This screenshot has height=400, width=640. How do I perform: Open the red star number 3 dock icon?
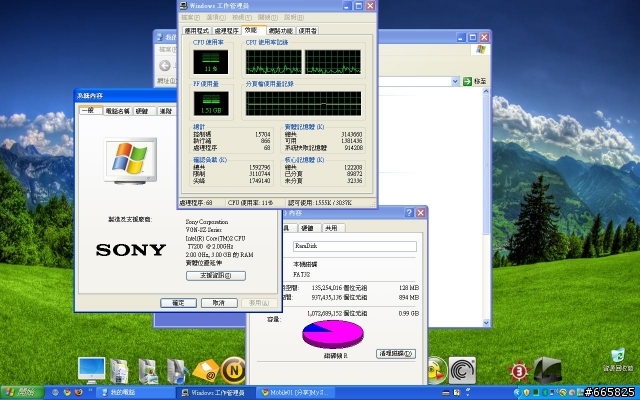[519, 371]
